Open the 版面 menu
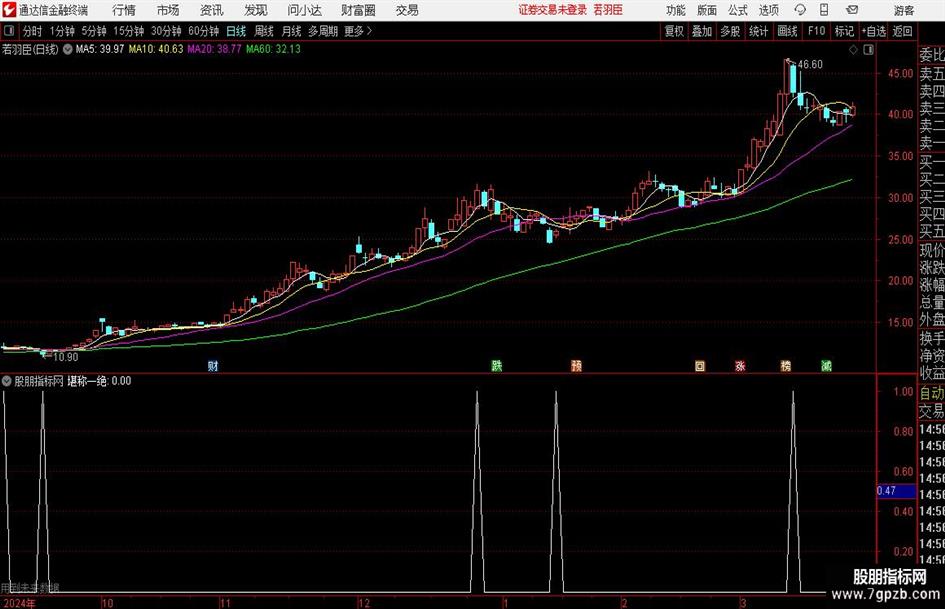 [x=706, y=10]
